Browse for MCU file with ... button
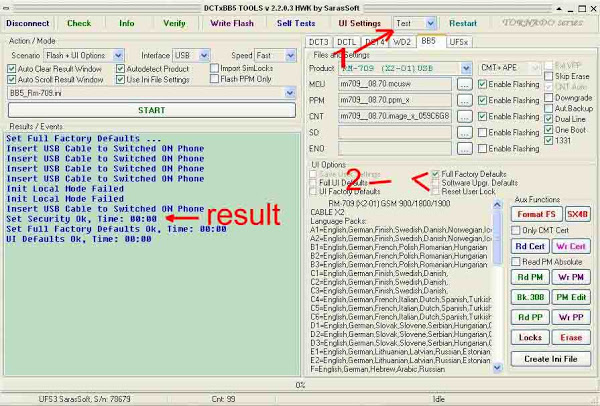Image resolution: width=600 pixels, height=406 pixels. pyautogui.click(x=464, y=84)
